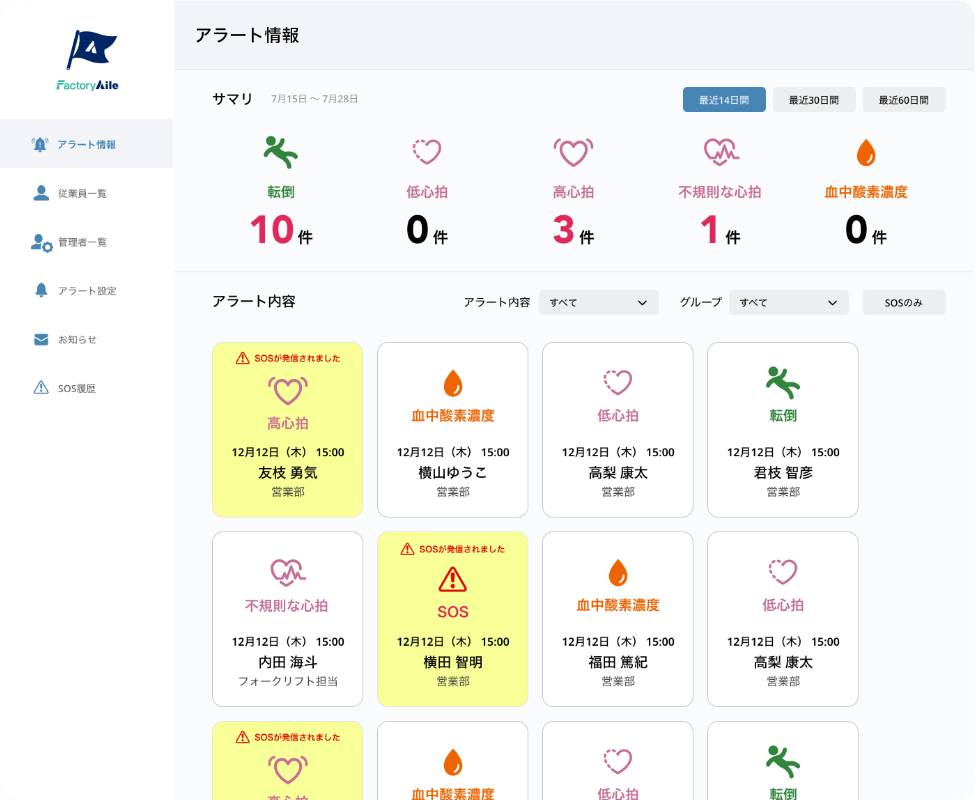
Task: Click the employee list person icon
Action: [x=41, y=193]
